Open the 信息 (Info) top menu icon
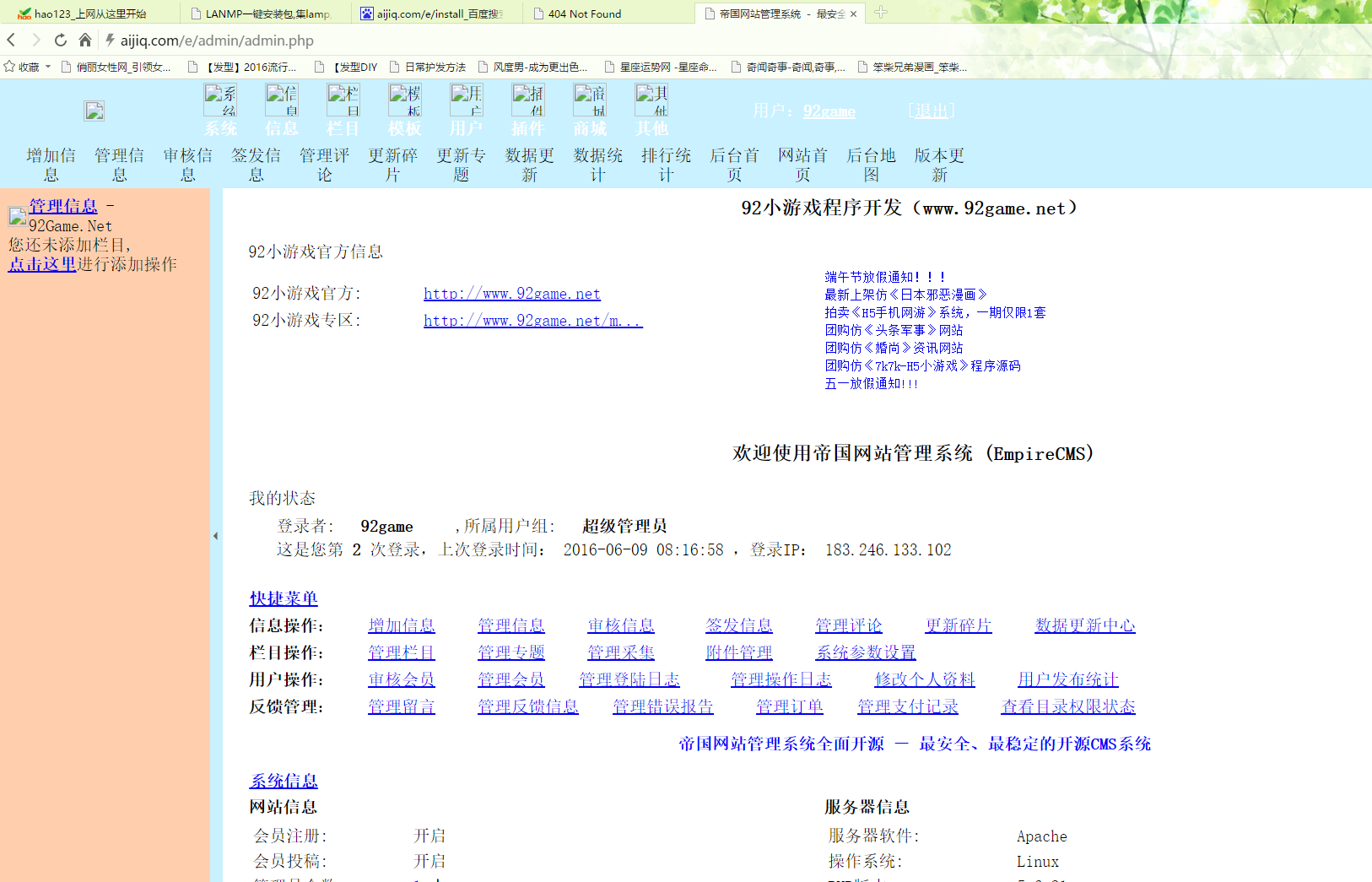Viewport: 1372px width, 882px height. (282, 100)
